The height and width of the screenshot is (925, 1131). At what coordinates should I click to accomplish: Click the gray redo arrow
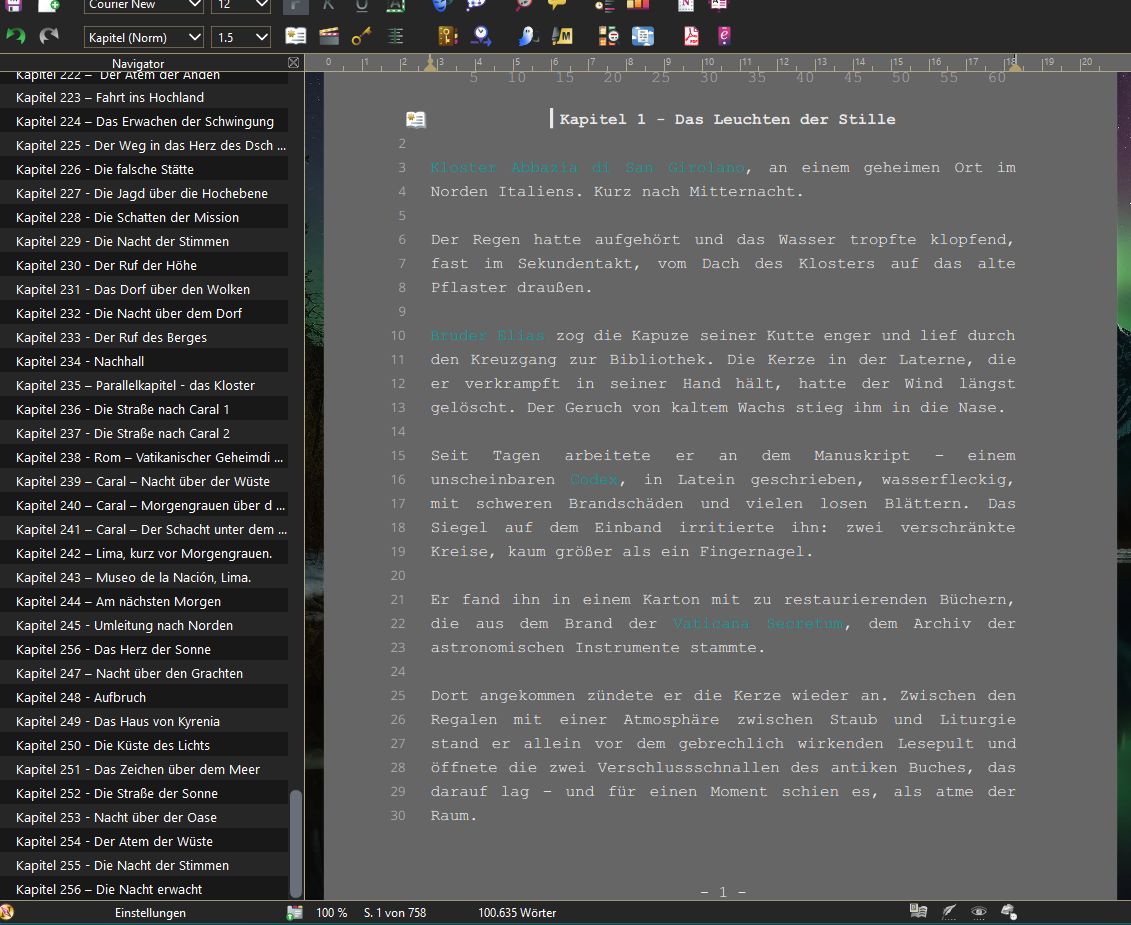pyautogui.click(x=48, y=37)
